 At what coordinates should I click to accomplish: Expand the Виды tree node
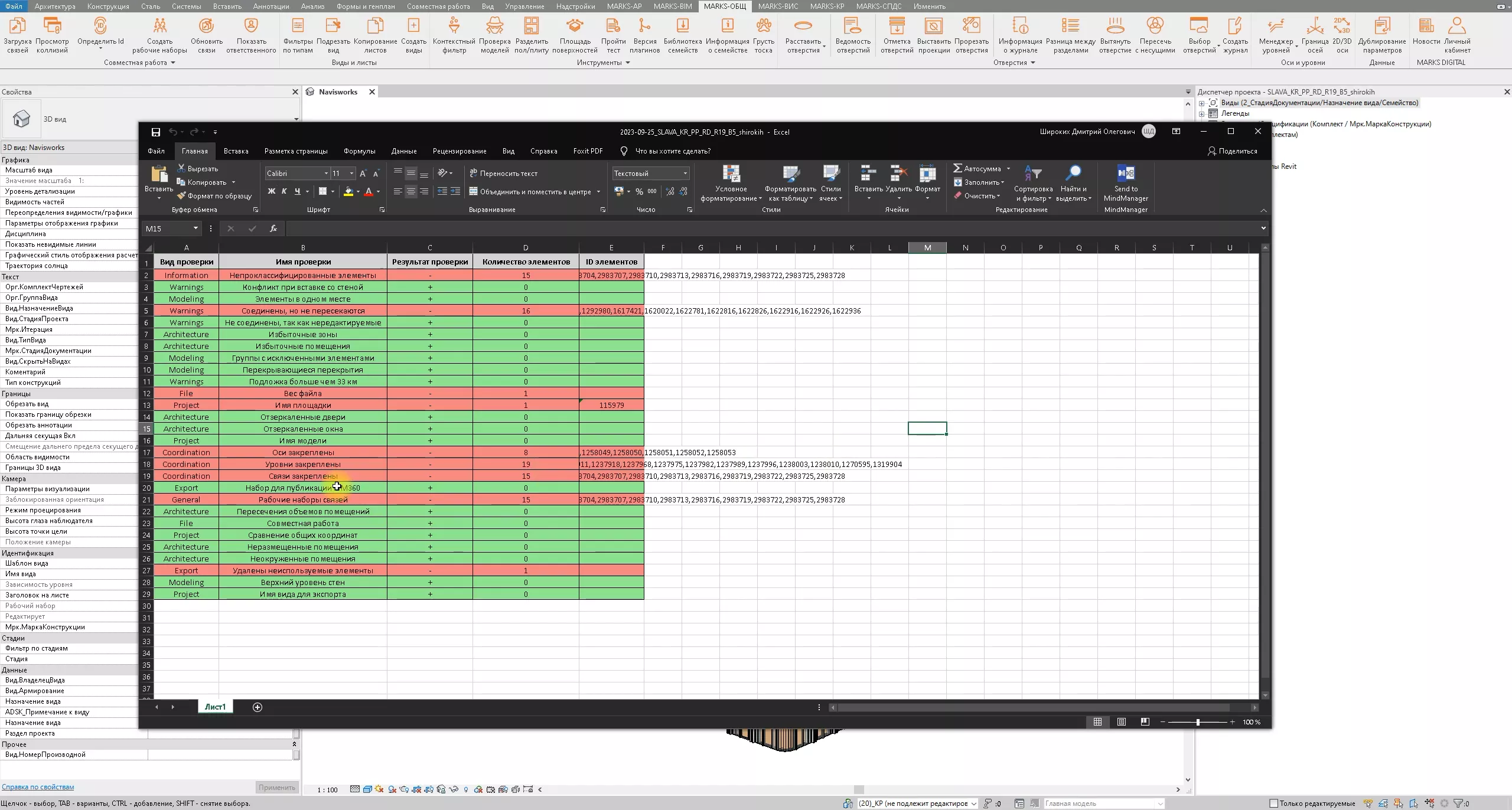tap(1201, 103)
